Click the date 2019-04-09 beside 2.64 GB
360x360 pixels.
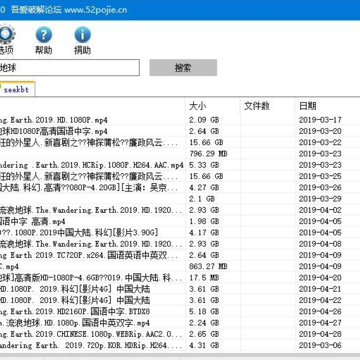(x=320, y=255)
